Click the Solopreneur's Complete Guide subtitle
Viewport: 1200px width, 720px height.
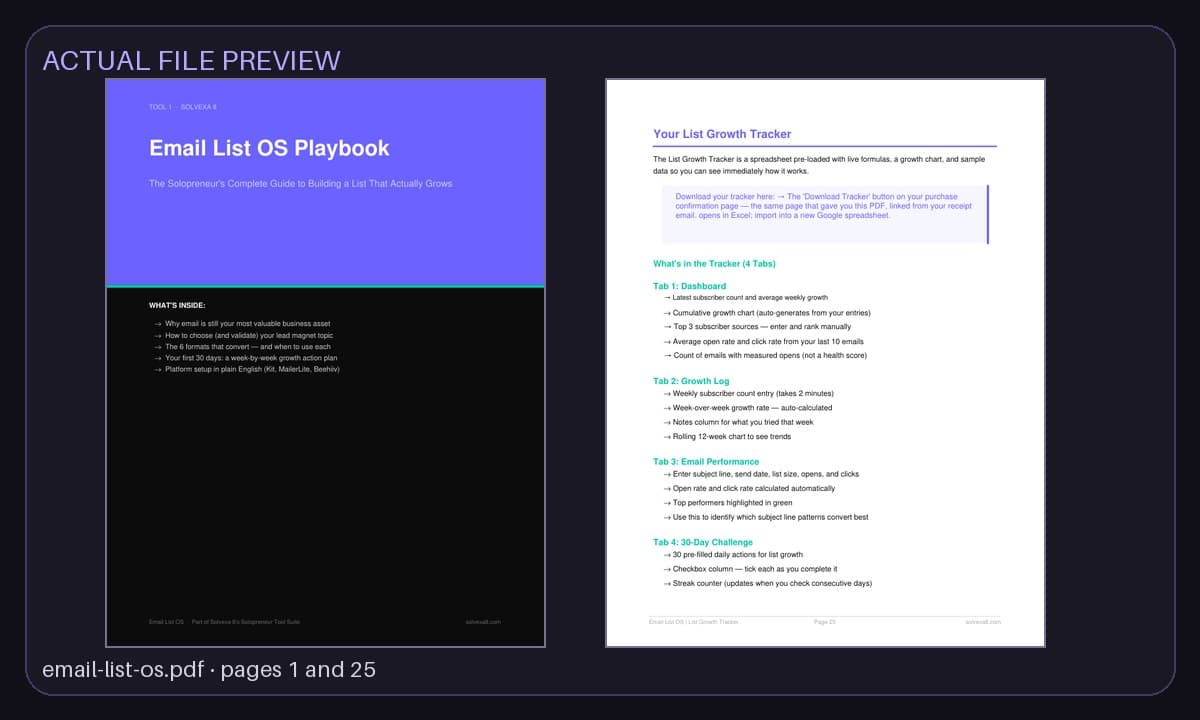300,184
